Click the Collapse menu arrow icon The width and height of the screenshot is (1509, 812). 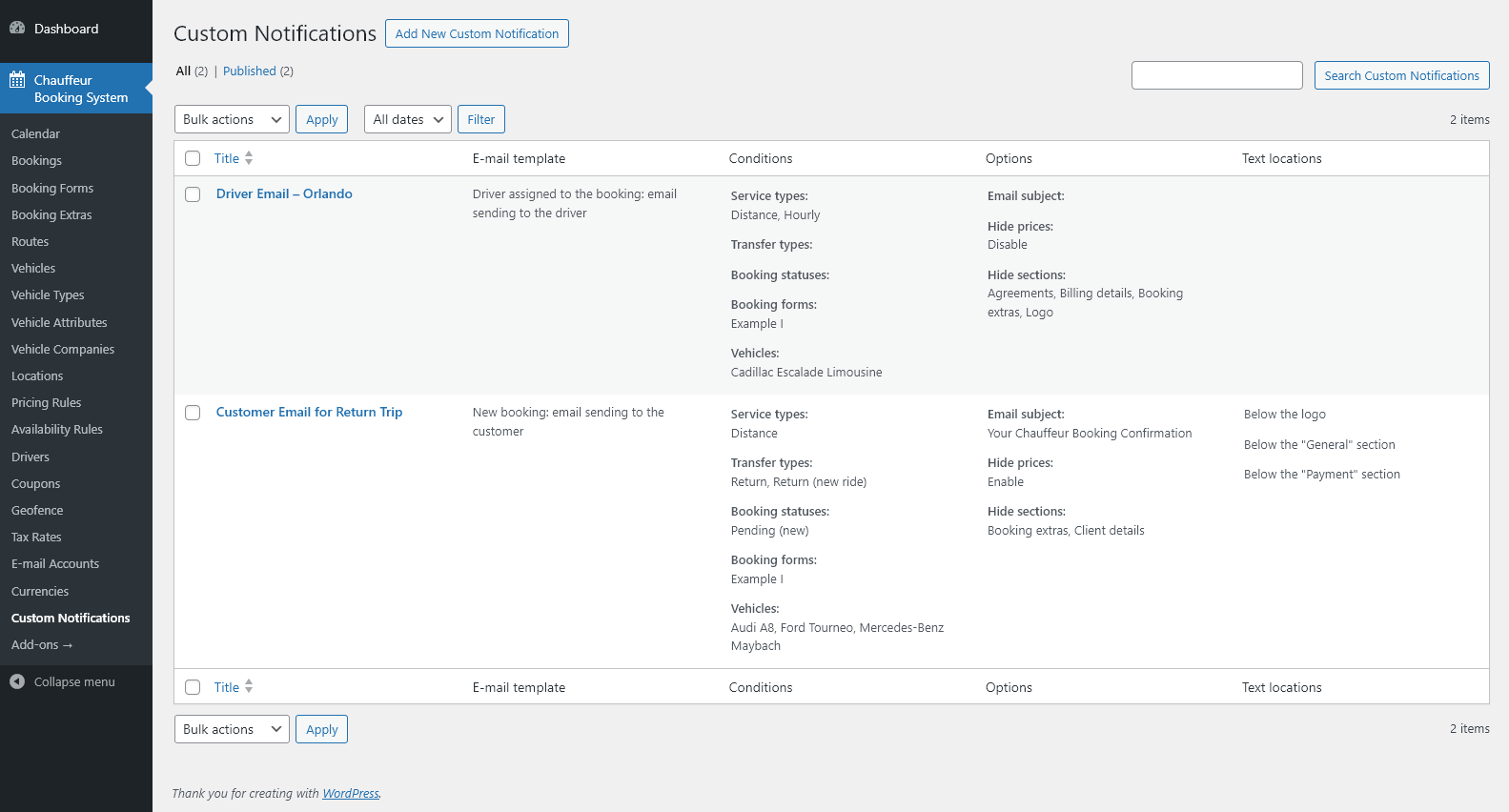[x=17, y=681]
